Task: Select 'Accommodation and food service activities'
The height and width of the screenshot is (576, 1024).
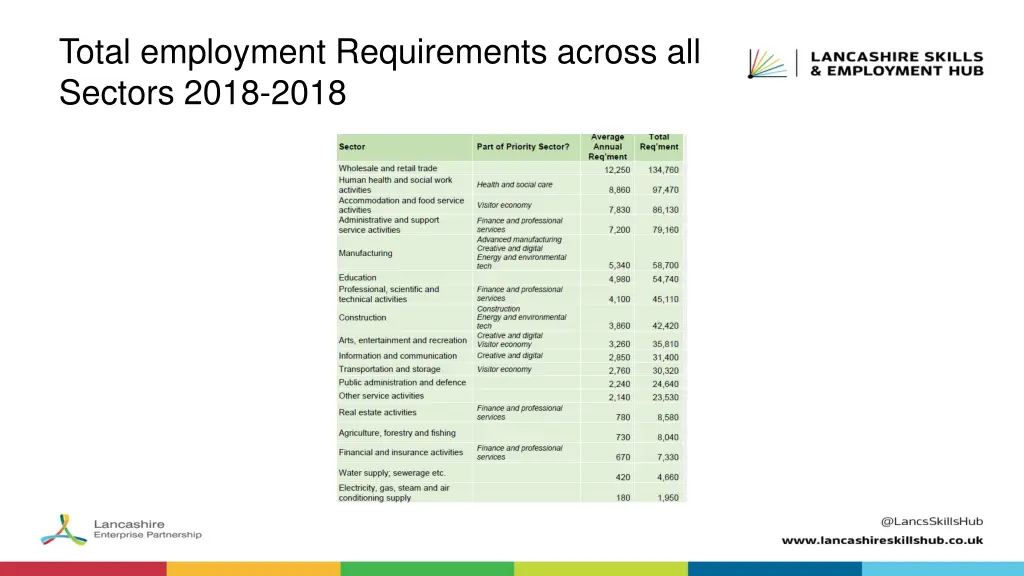Action: point(401,205)
